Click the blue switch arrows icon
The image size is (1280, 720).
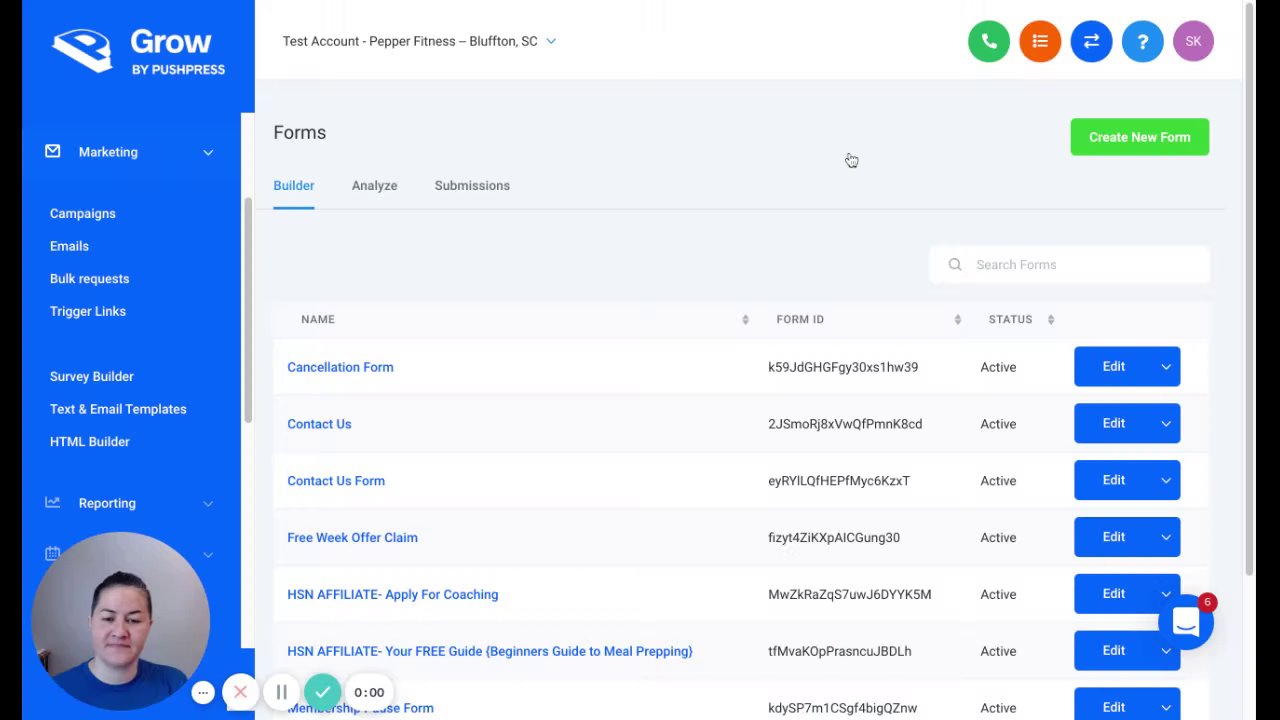(x=1091, y=41)
